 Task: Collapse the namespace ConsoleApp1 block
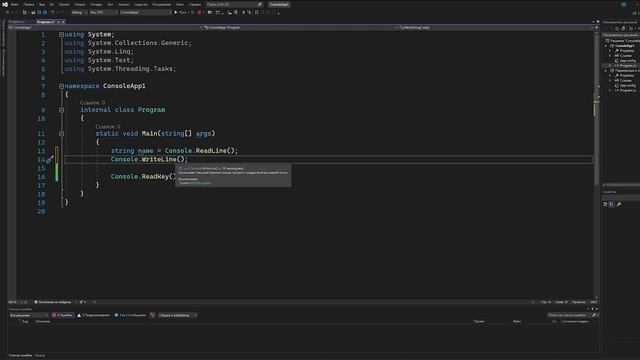pos(61,86)
